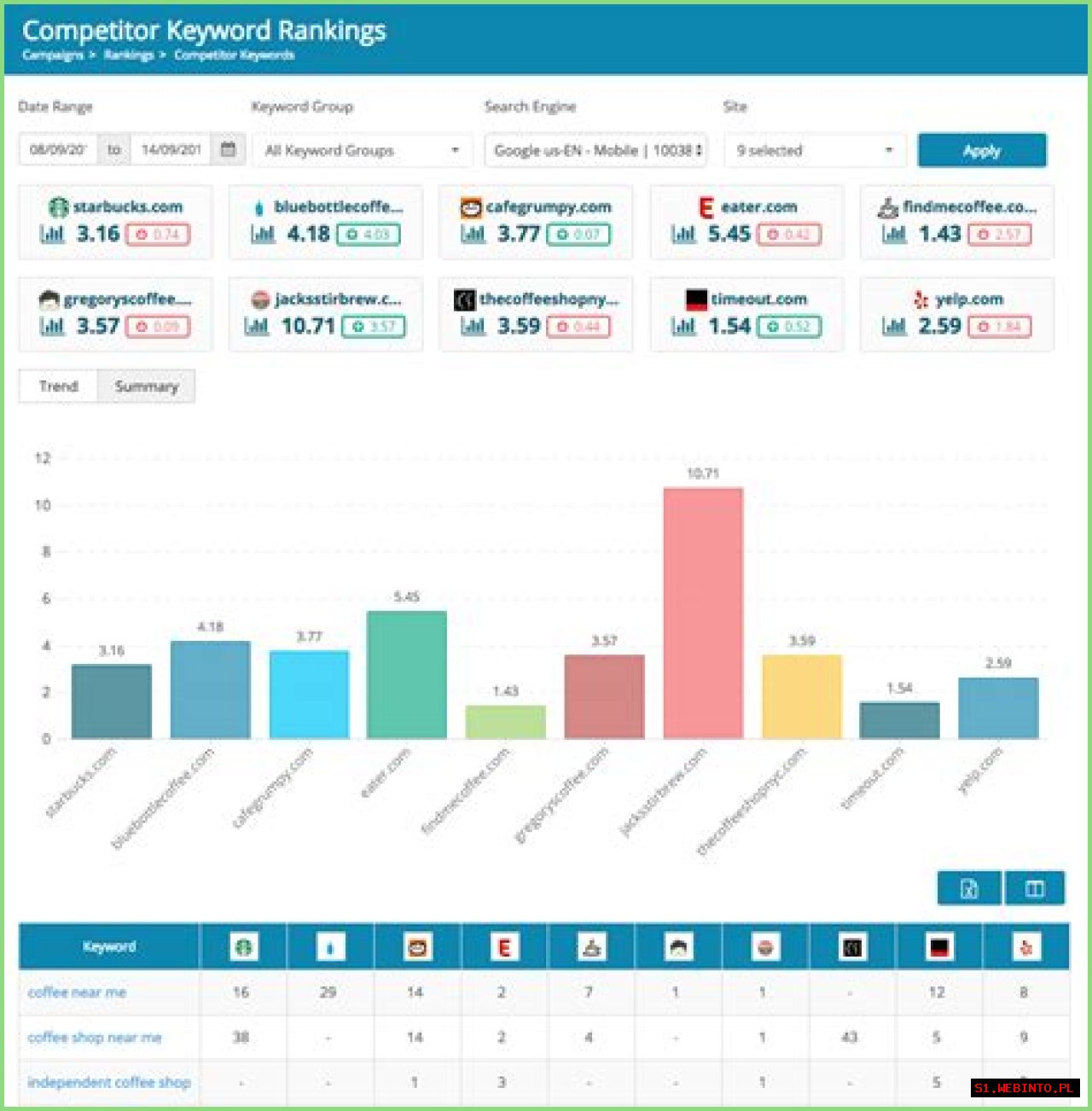The image size is (1092, 1111).
Task: Click the thecoffeeshopny.com yellow bar
Action: pos(802,696)
